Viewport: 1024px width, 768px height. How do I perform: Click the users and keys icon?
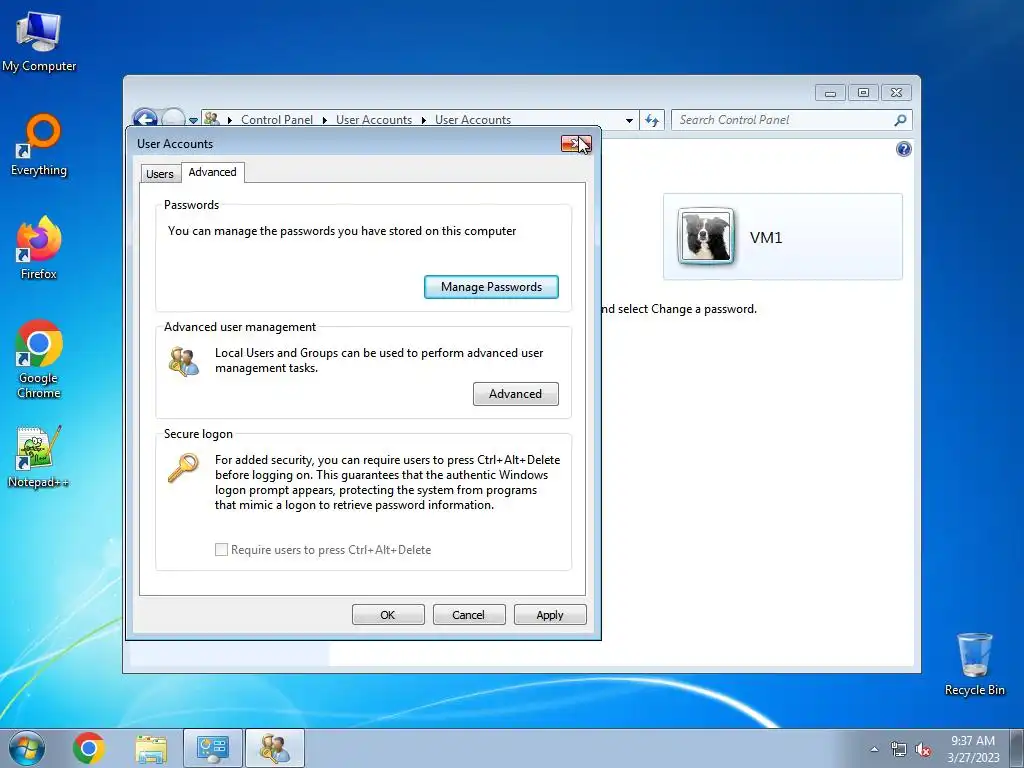[x=184, y=361]
